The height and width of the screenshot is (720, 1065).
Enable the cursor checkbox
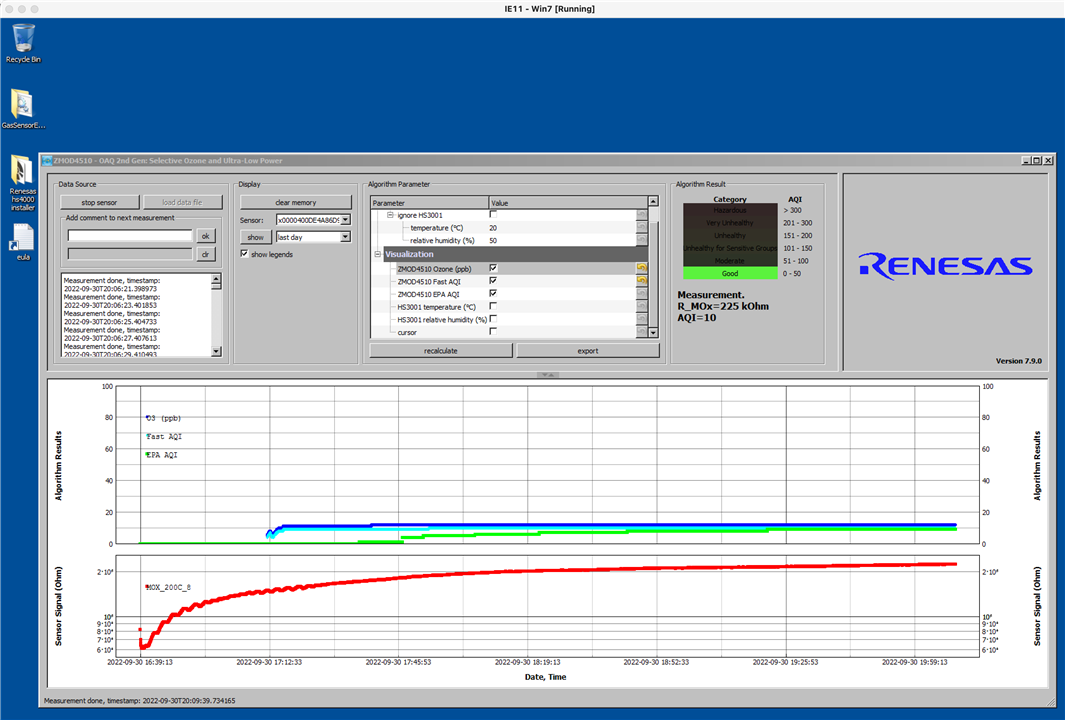(x=493, y=331)
